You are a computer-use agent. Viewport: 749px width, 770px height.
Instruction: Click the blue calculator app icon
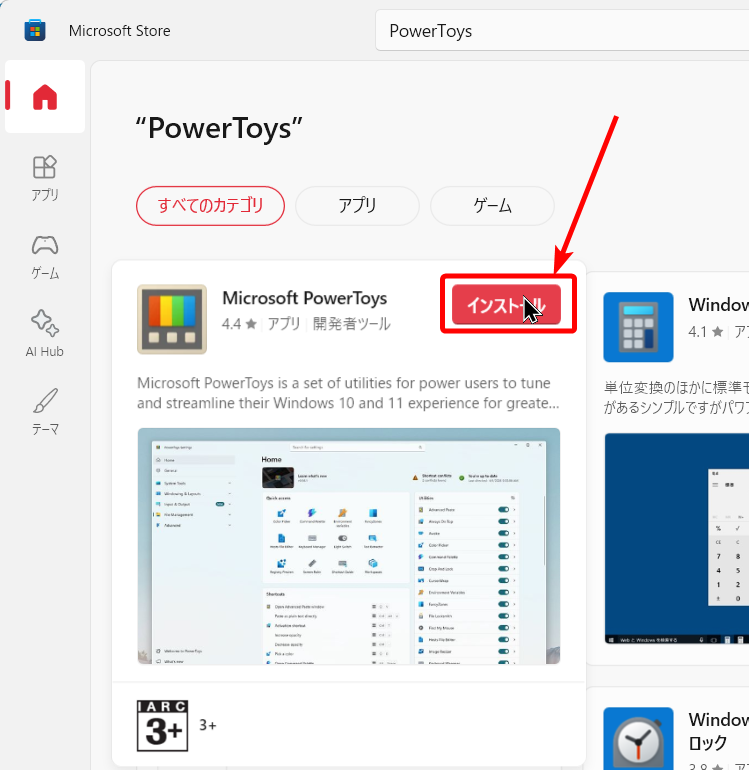[638, 327]
